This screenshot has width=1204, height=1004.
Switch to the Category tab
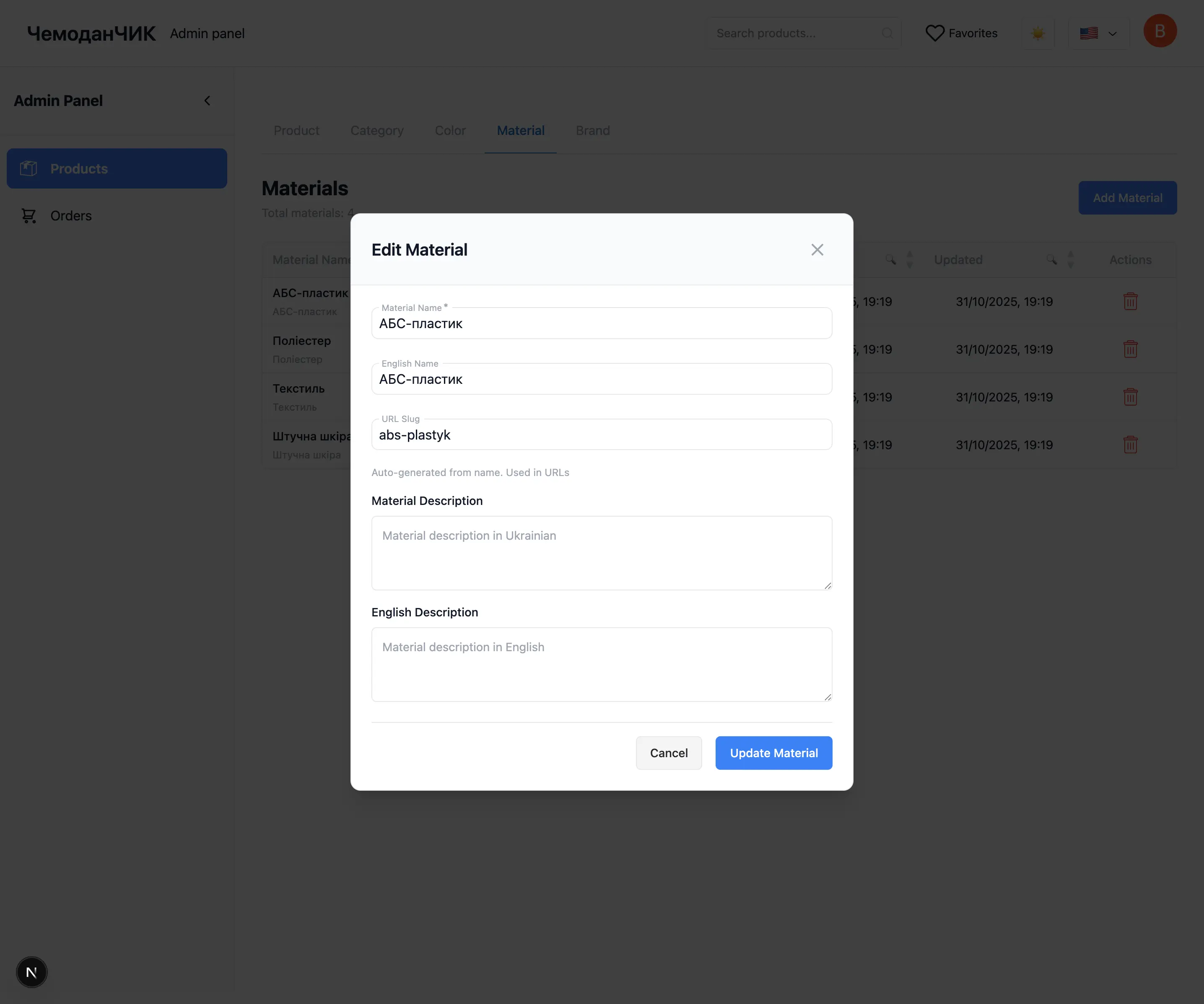click(x=377, y=131)
